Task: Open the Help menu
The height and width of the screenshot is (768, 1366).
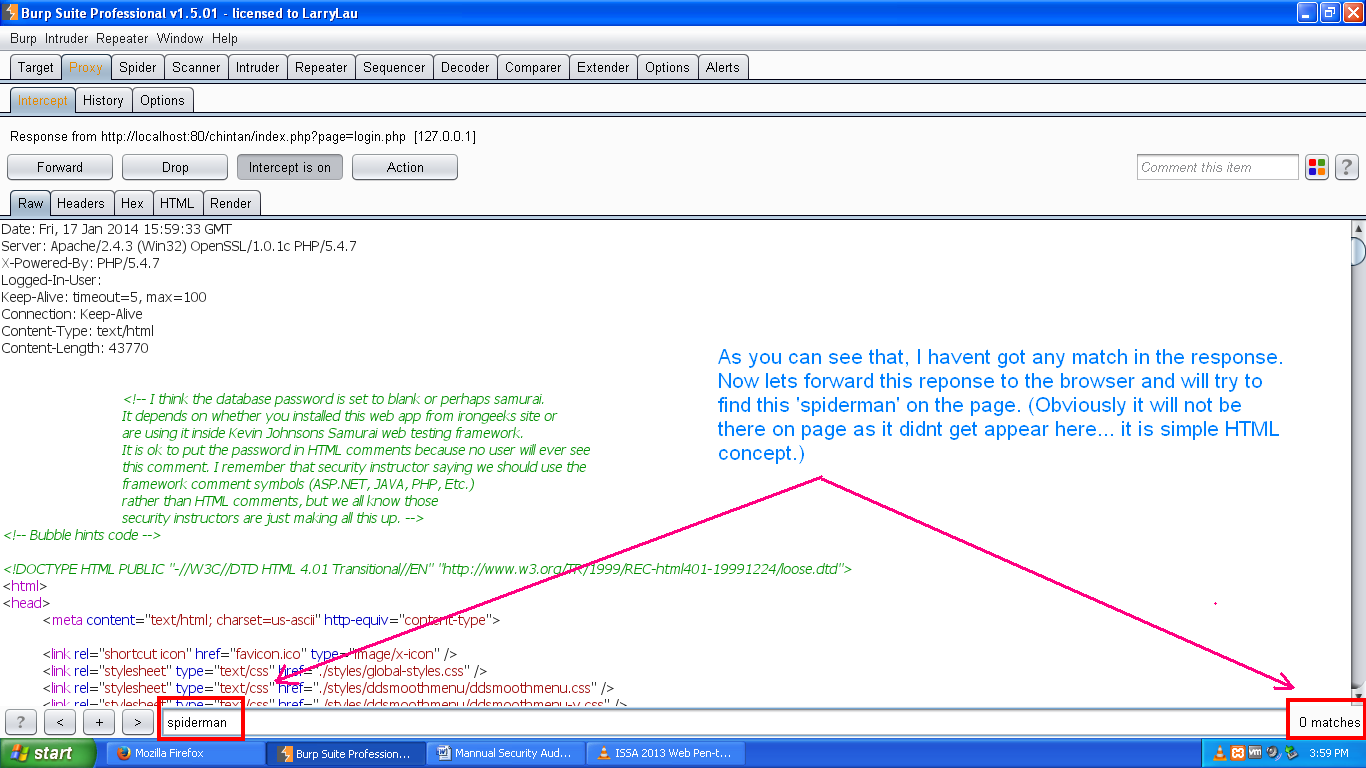Action: tap(225, 38)
